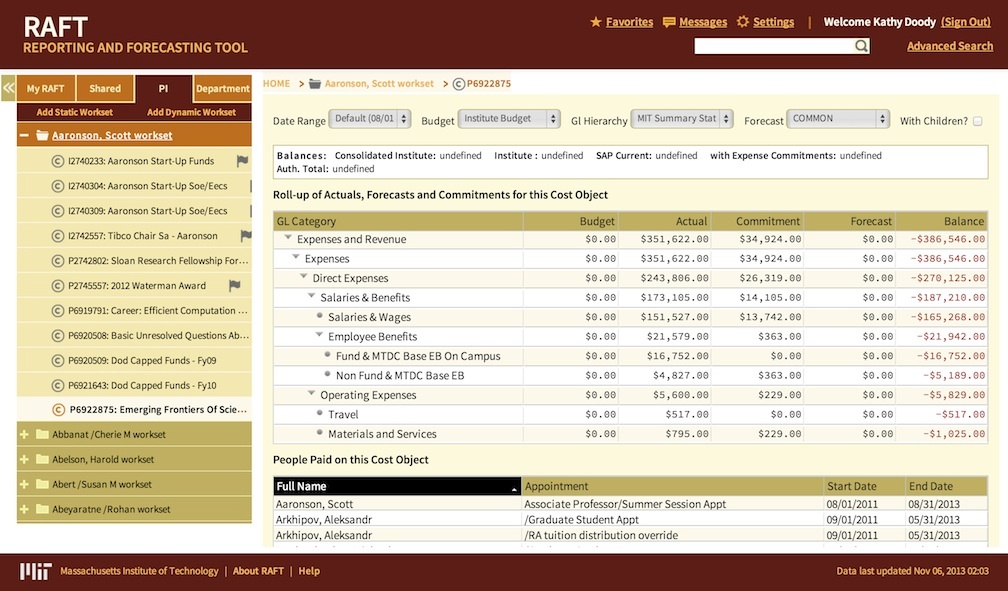Click the folder icon of Aaronson, Scott workset
This screenshot has height=591, width=1008.
(42, 136)
